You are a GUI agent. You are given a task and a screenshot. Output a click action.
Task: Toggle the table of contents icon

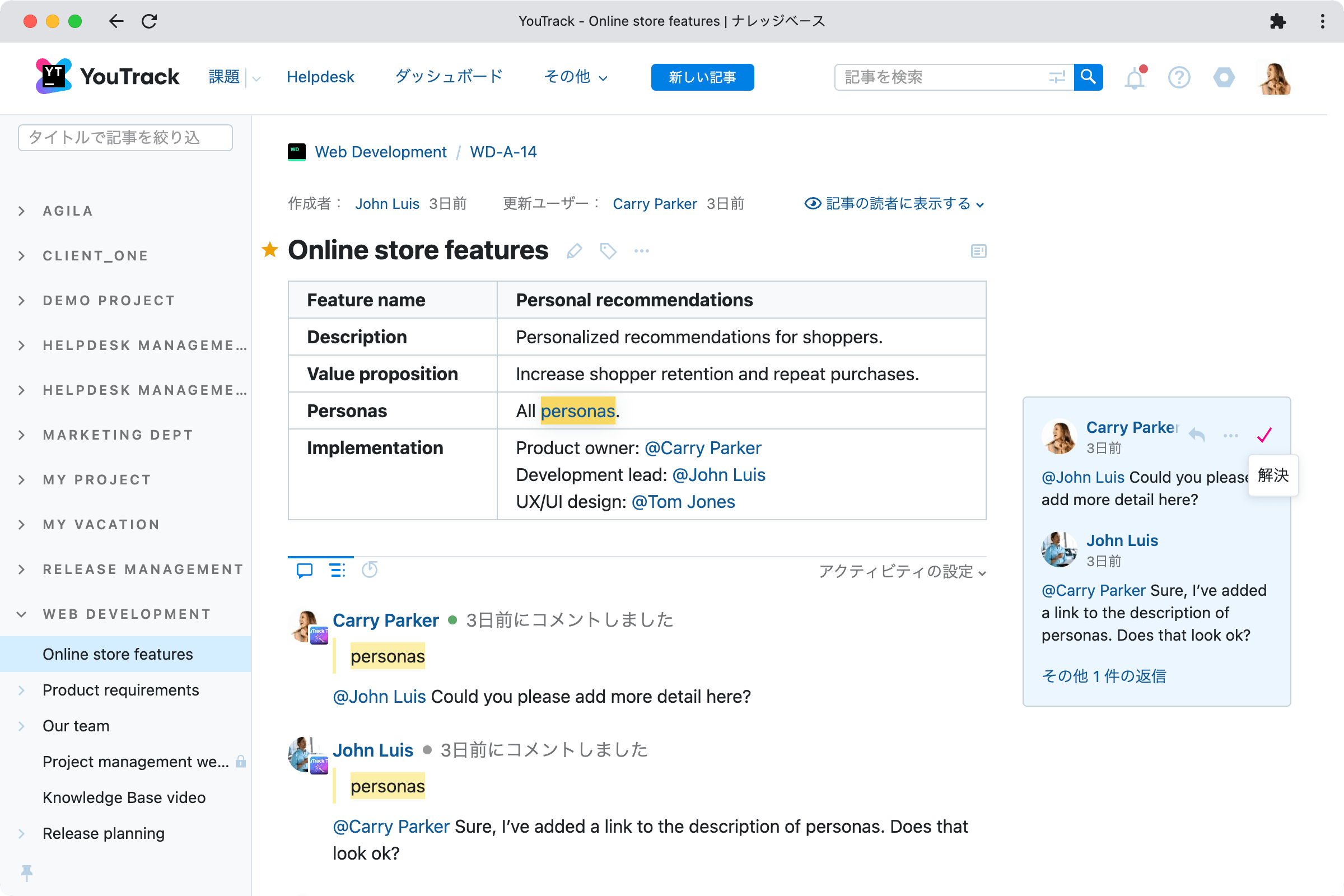(978, 251)
